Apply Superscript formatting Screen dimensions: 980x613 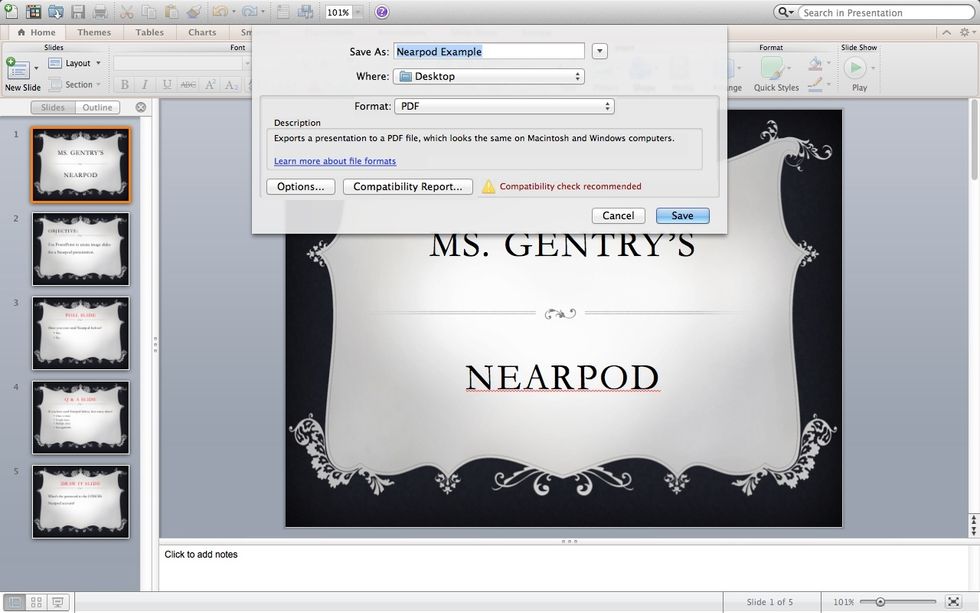pyautogui.click(x=210, y=84)
